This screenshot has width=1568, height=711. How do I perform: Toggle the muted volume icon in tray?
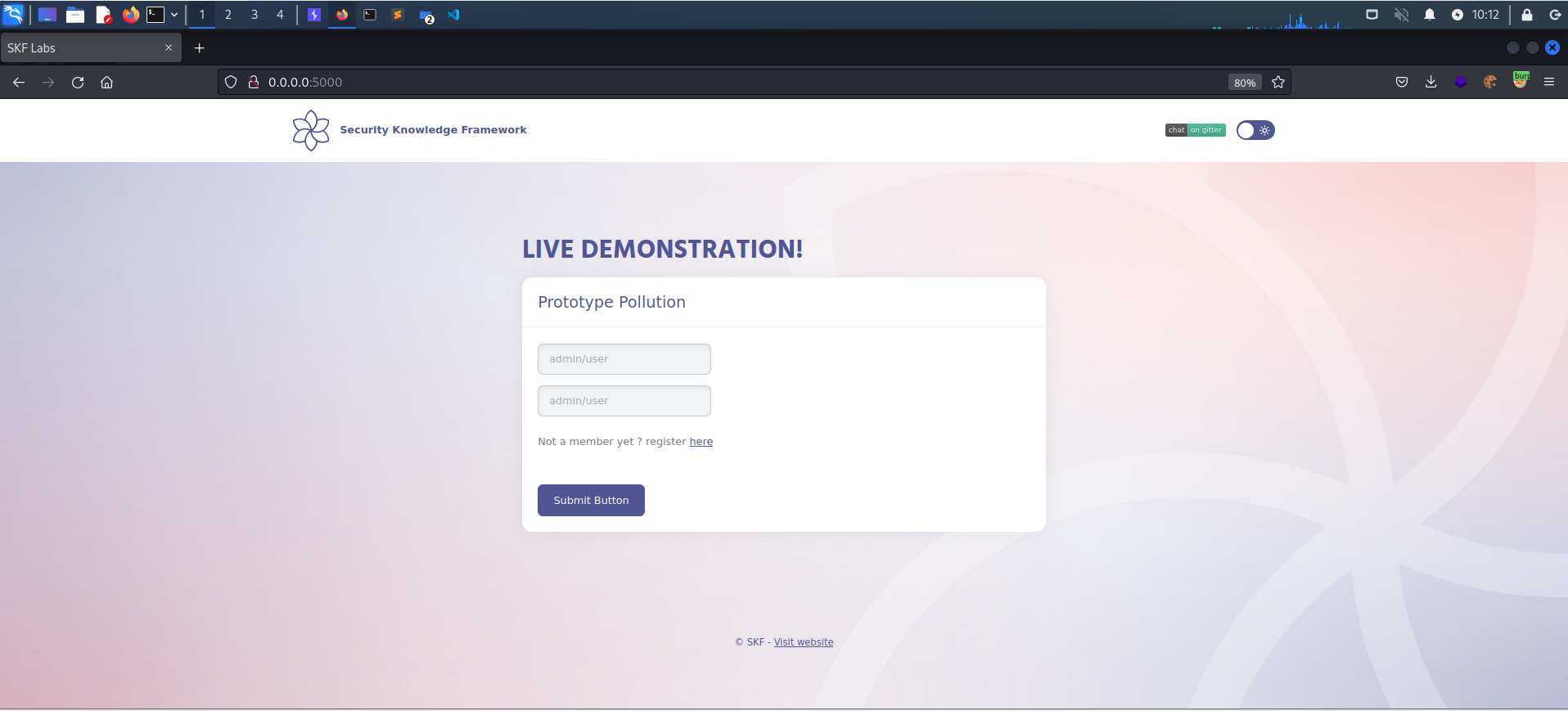(x=1401, y=15)
